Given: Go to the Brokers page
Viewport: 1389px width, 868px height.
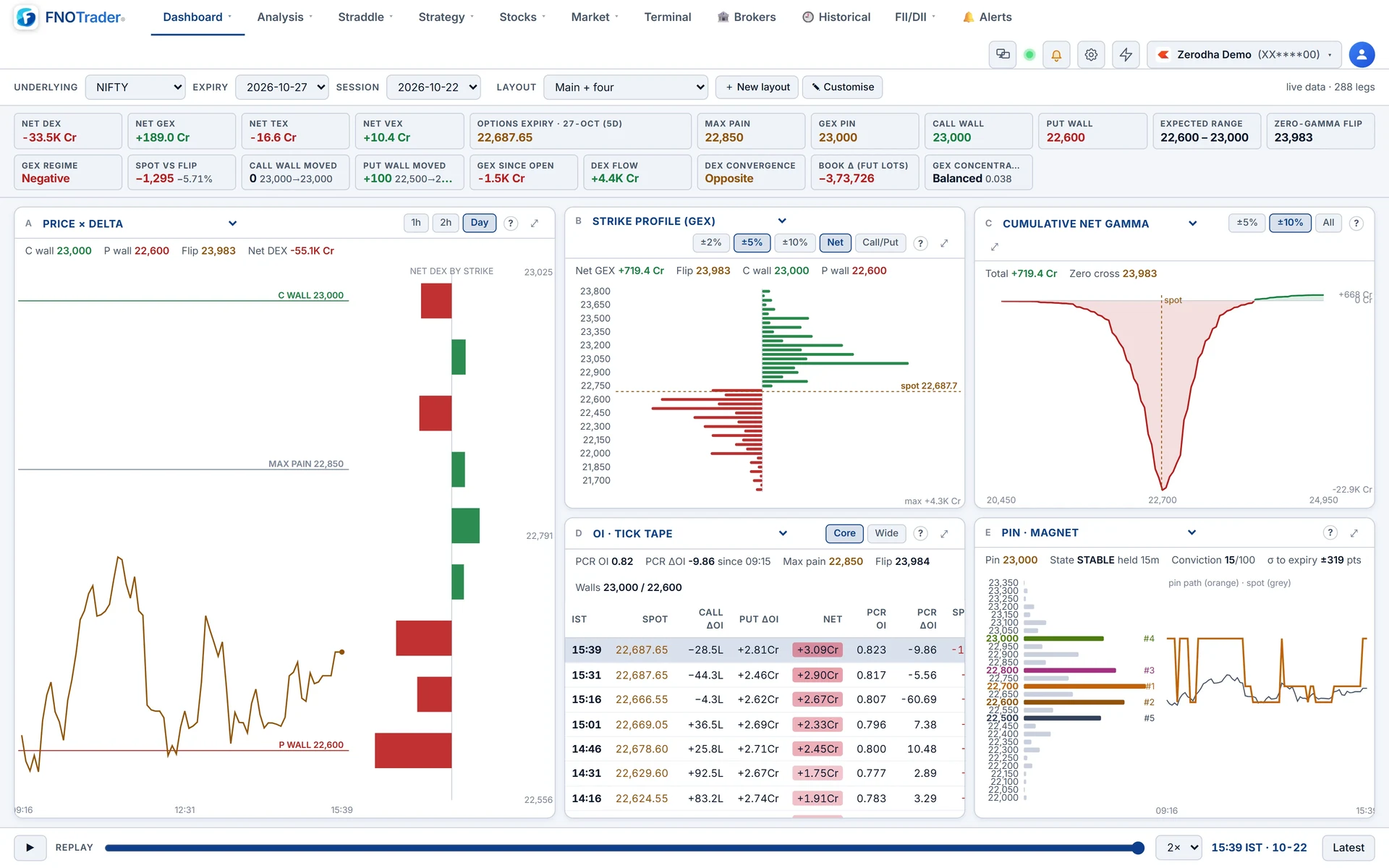Looking at the screenshot, I should [x=746, y=17].
